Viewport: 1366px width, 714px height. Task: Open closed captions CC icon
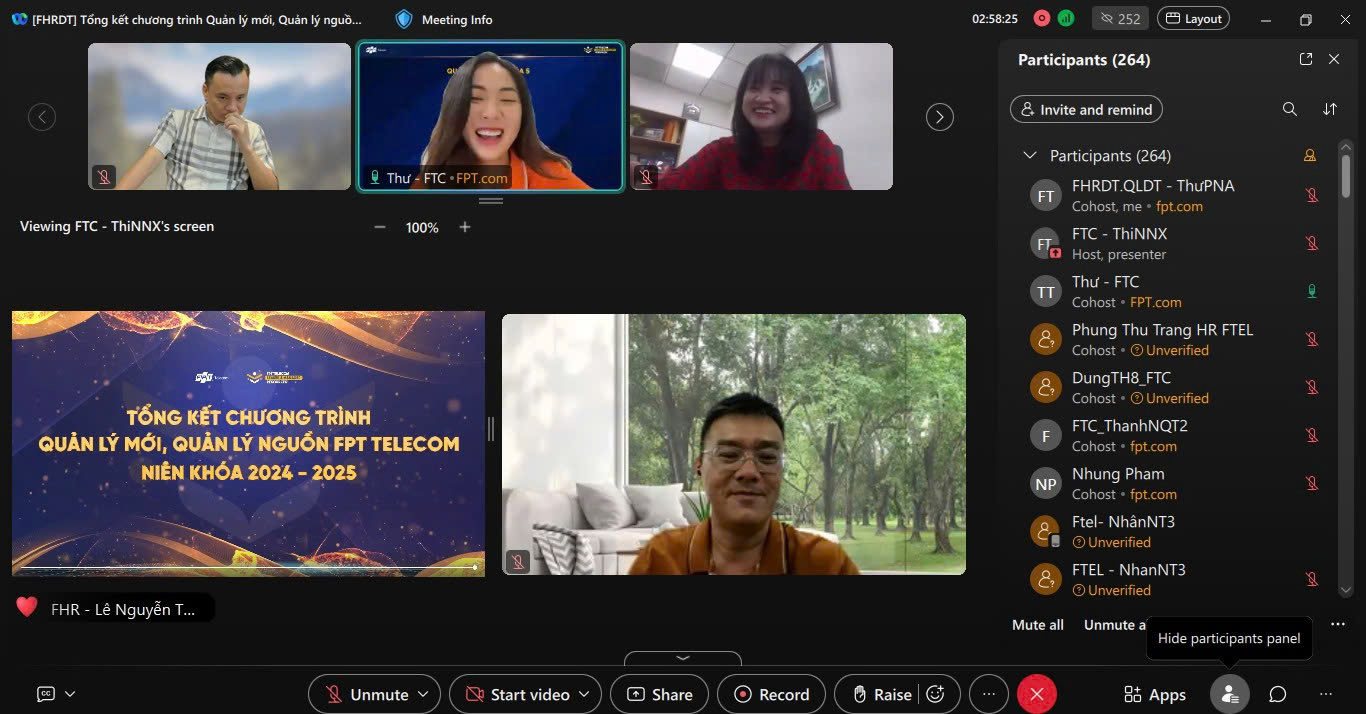point(45,694)
